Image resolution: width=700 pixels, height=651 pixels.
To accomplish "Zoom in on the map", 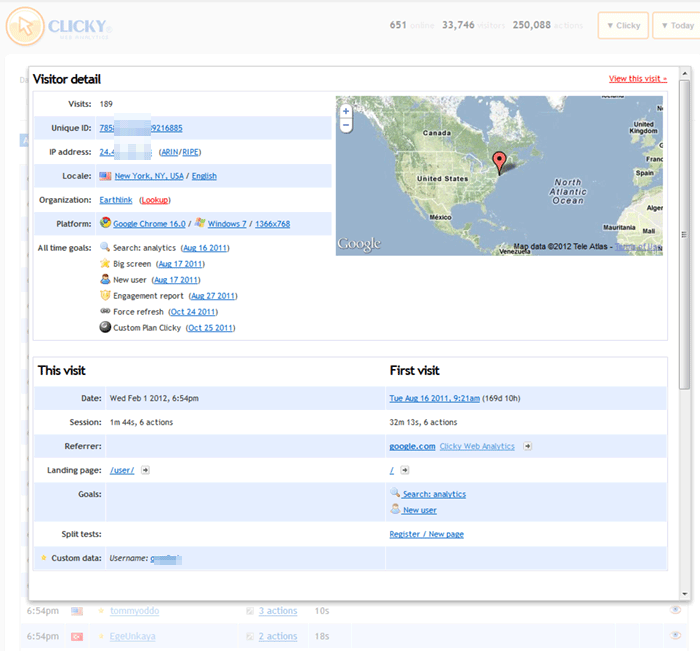I will [x=346, y=111].
